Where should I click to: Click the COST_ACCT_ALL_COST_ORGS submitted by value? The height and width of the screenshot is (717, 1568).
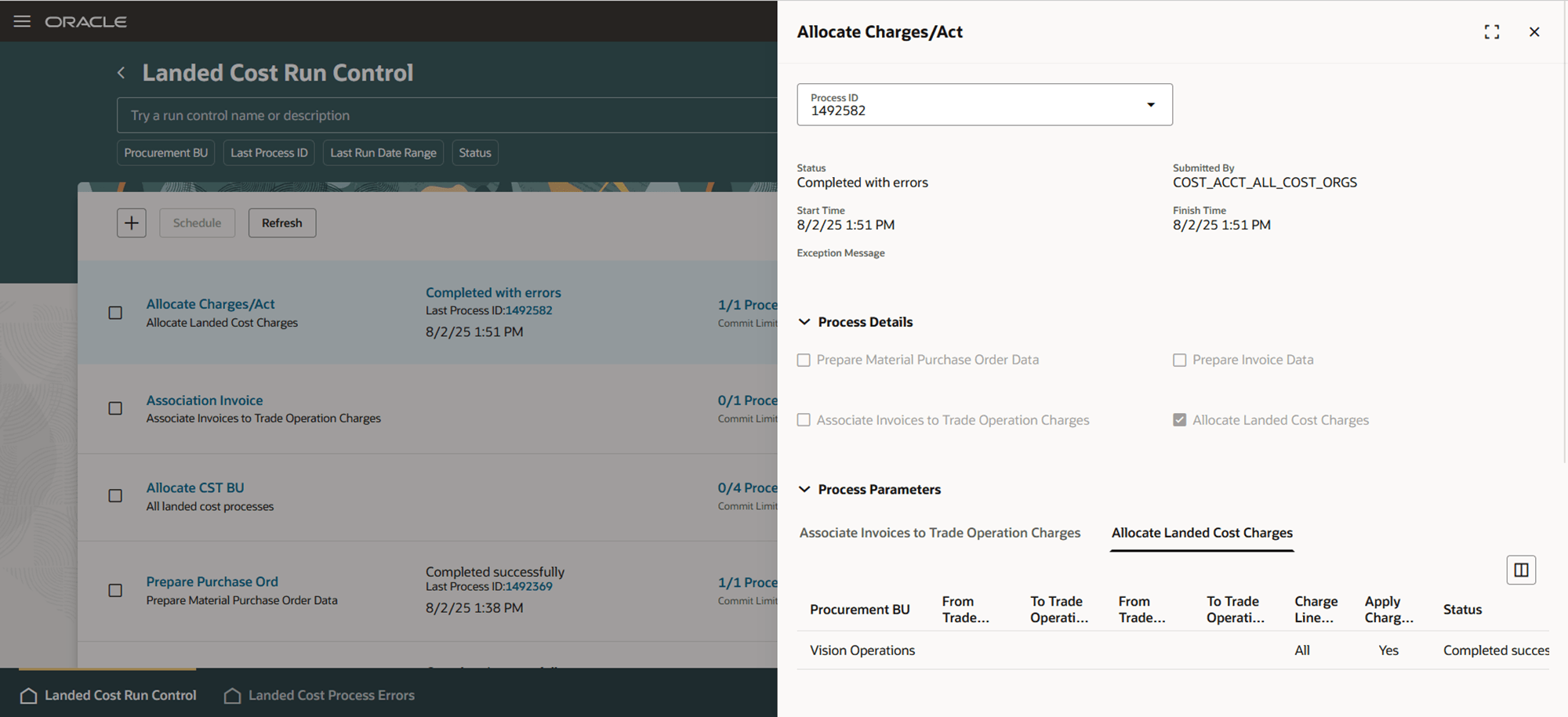tap(1265, 183)
